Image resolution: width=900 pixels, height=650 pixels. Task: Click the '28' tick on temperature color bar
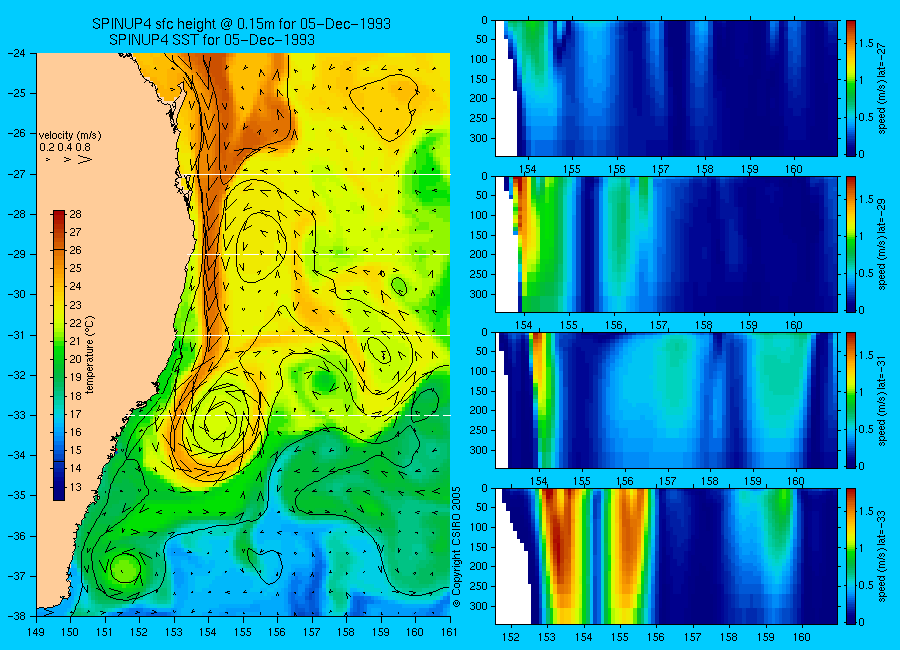coord(75,214)
